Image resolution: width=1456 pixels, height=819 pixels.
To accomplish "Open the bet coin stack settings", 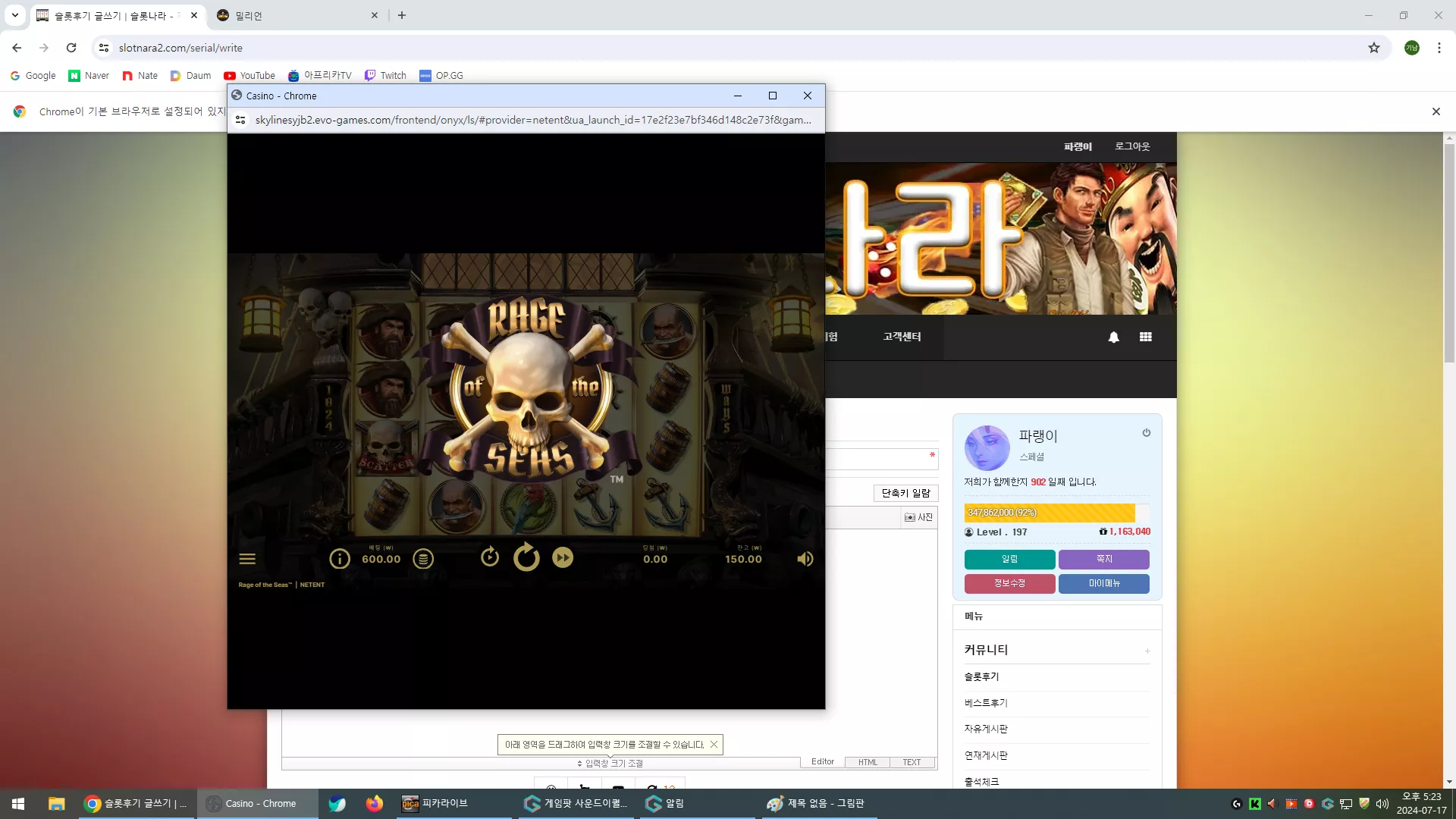I will (423, 559).
